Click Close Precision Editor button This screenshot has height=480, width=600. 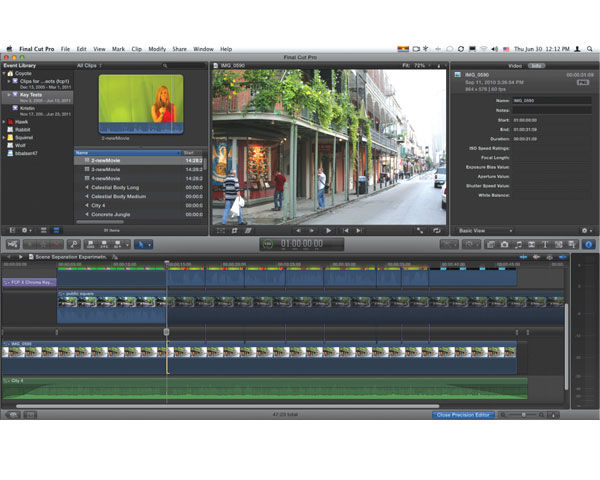click(463, 415)
